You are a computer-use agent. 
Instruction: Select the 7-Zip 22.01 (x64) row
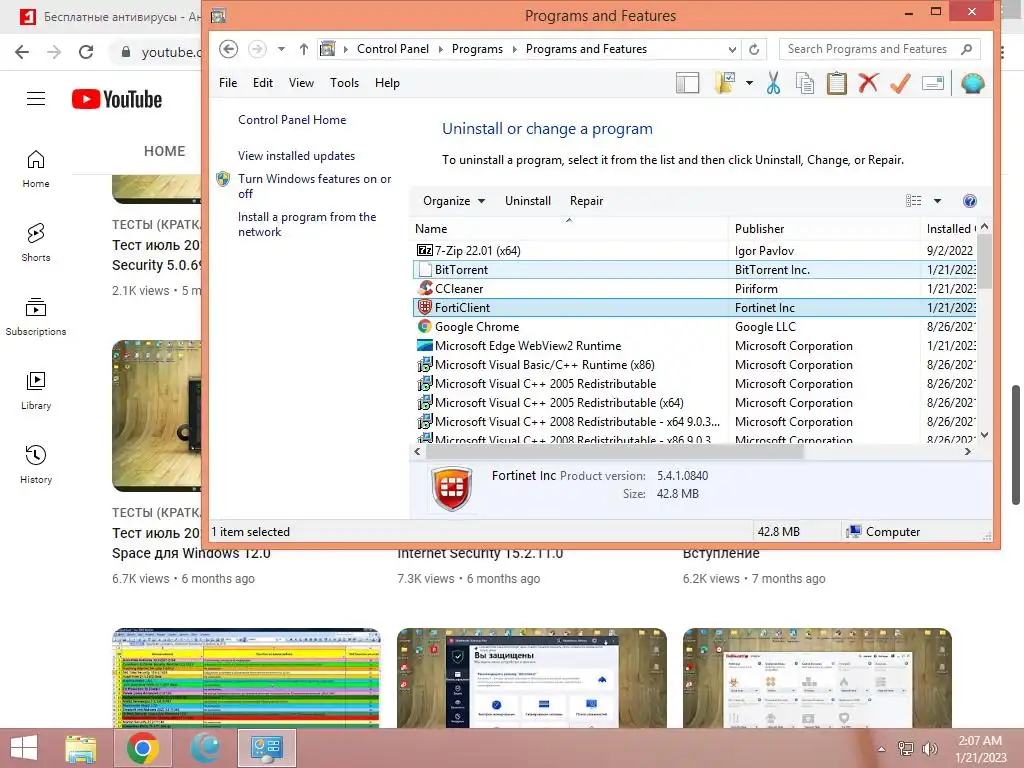(694, 251)
